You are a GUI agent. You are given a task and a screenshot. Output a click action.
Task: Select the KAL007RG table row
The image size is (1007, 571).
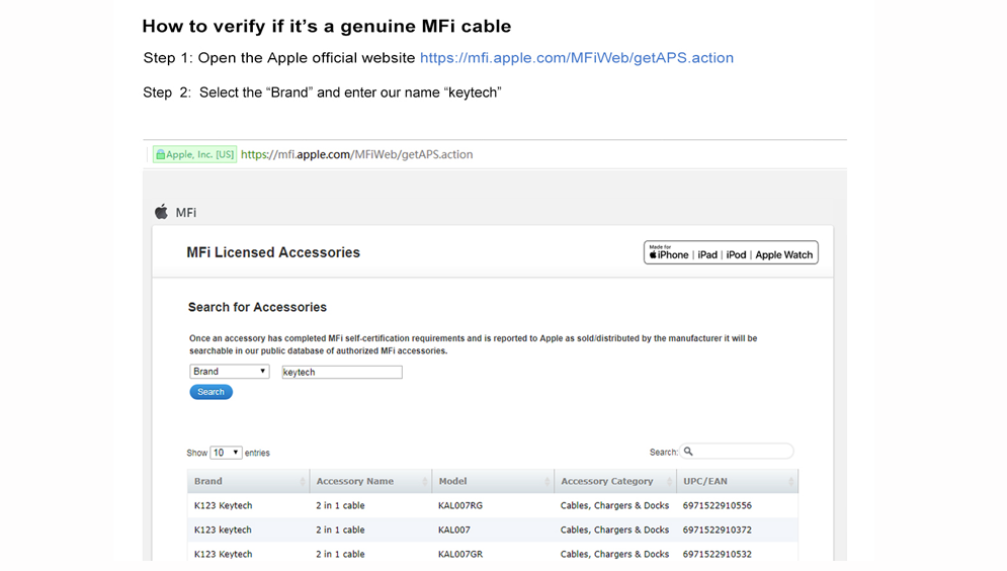tap(493, 505)
